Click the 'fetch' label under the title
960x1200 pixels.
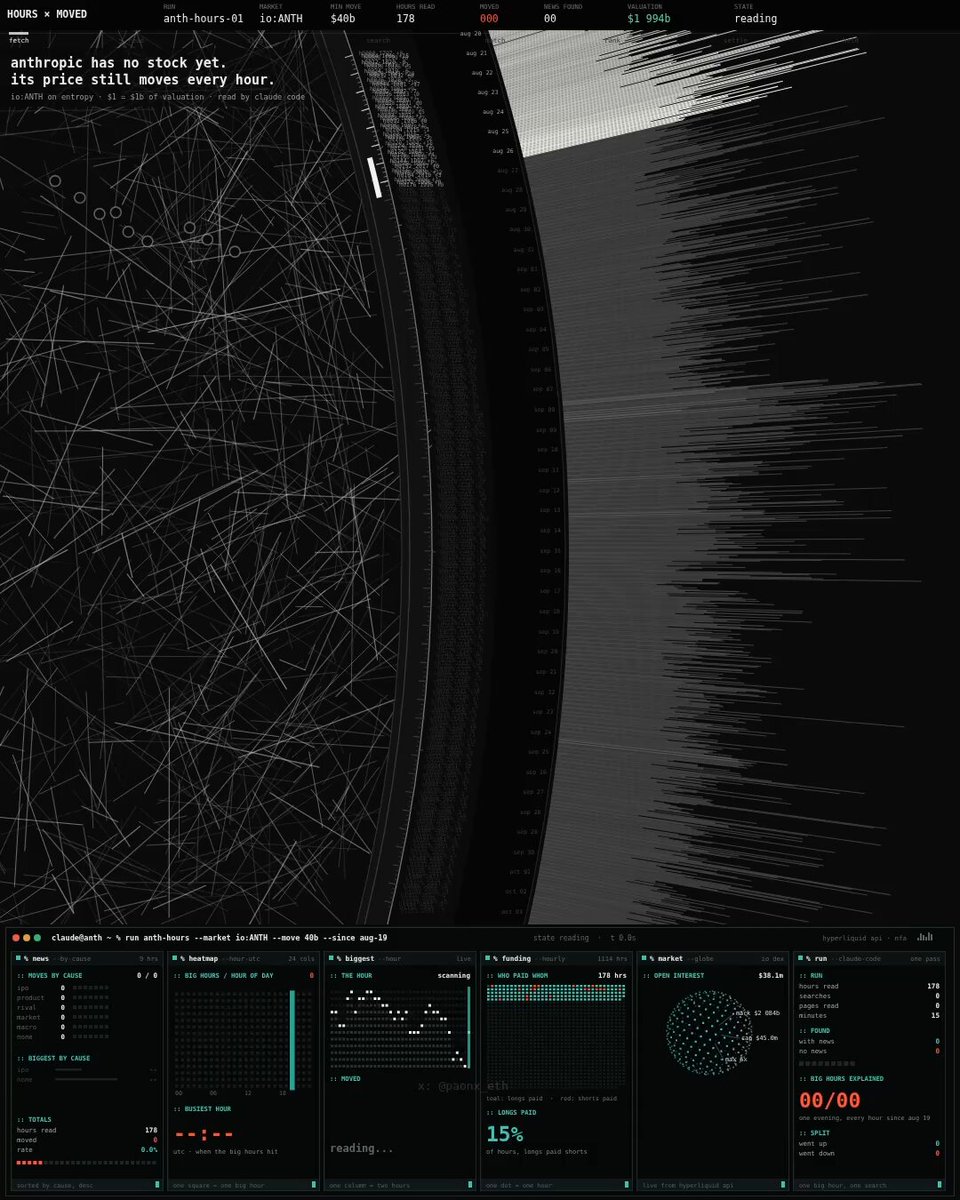[x=19, y=40]
